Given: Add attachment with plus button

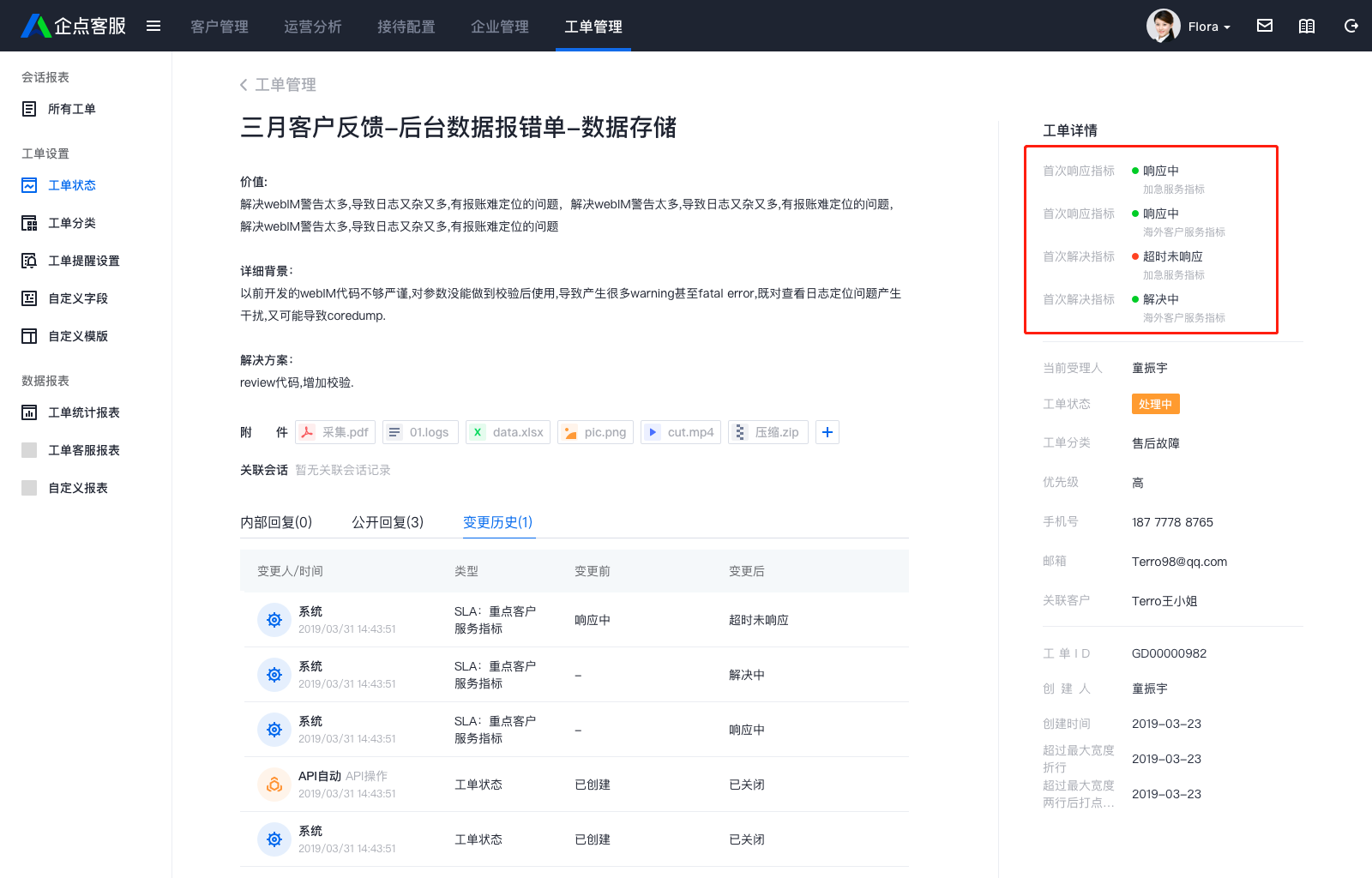Looking at the screenshot, I should [827, 432].
